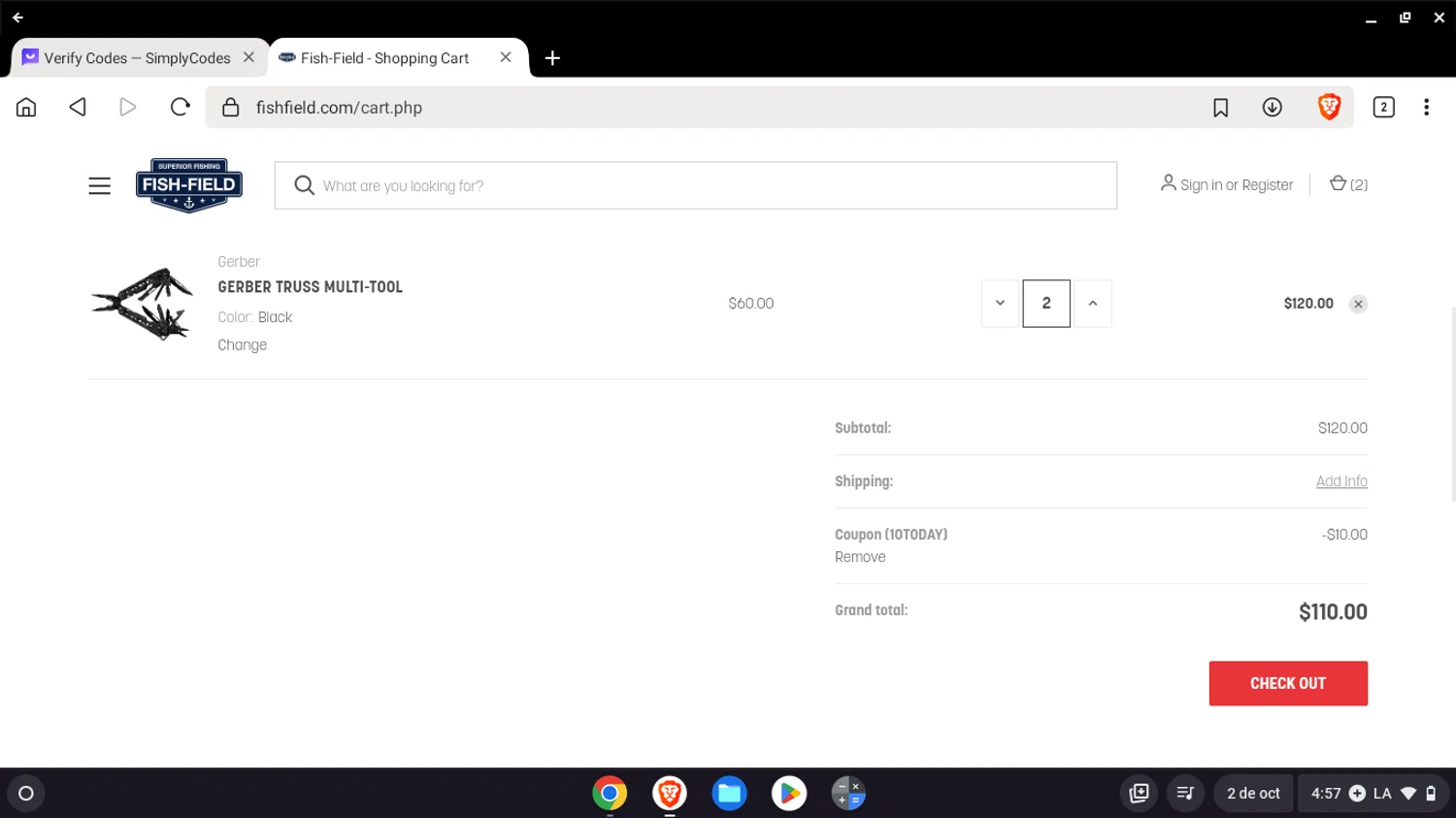The width and height of the screenshot is (1456, 818).
Task: Open the hamburger menu on Fish-Field
Action: (99, 185)
